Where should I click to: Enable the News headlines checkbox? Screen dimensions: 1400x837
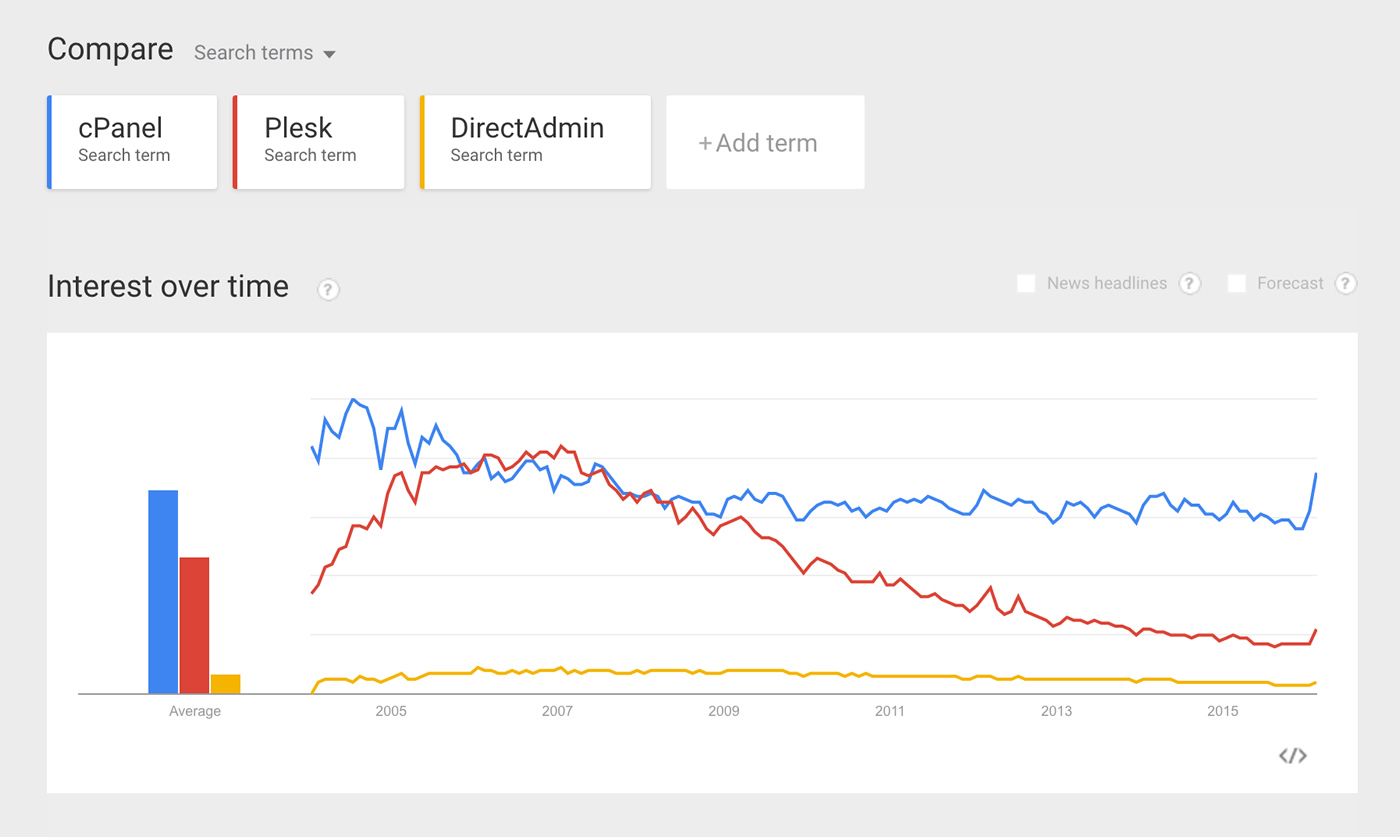click(1026, 284)
